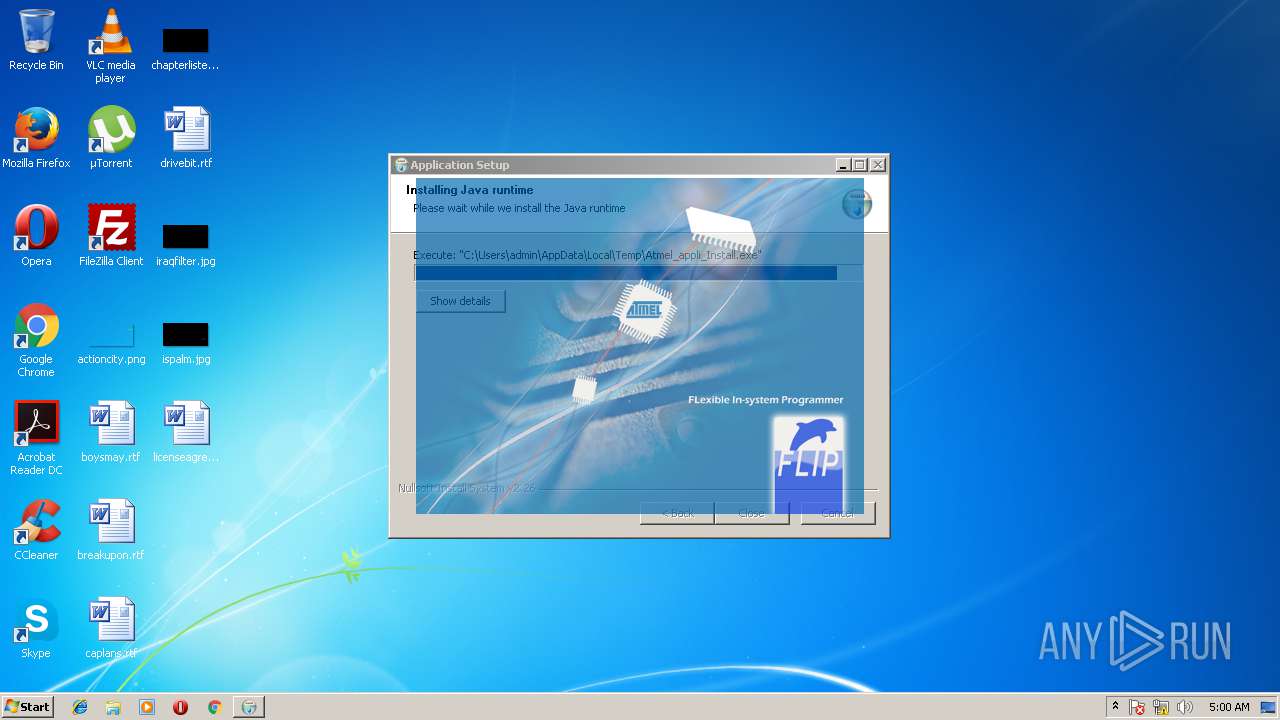This screenshot has width=1280, height=720.
Task: Launch VLC media player shortcut
Action: pyautogui.click(x=110, y=46)
